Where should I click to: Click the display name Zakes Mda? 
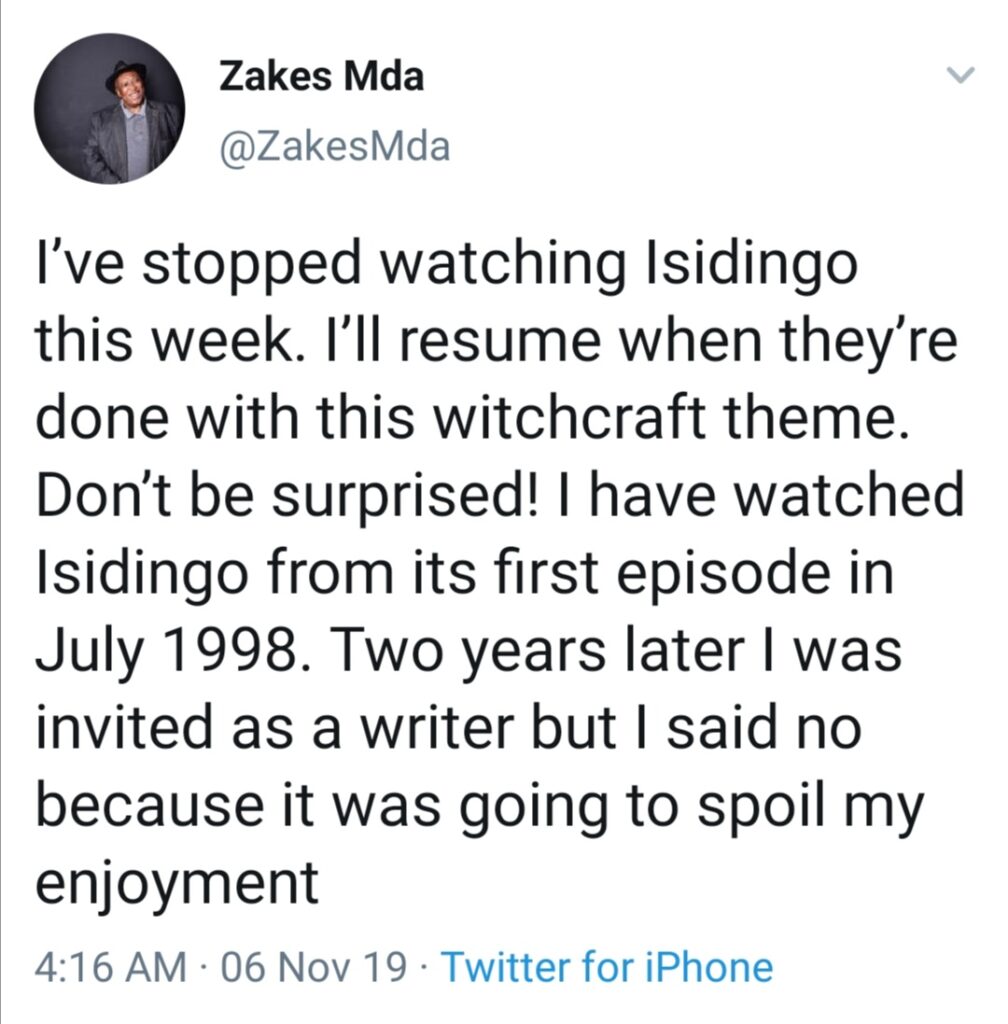pyautogui.click(x=322, y=76)
